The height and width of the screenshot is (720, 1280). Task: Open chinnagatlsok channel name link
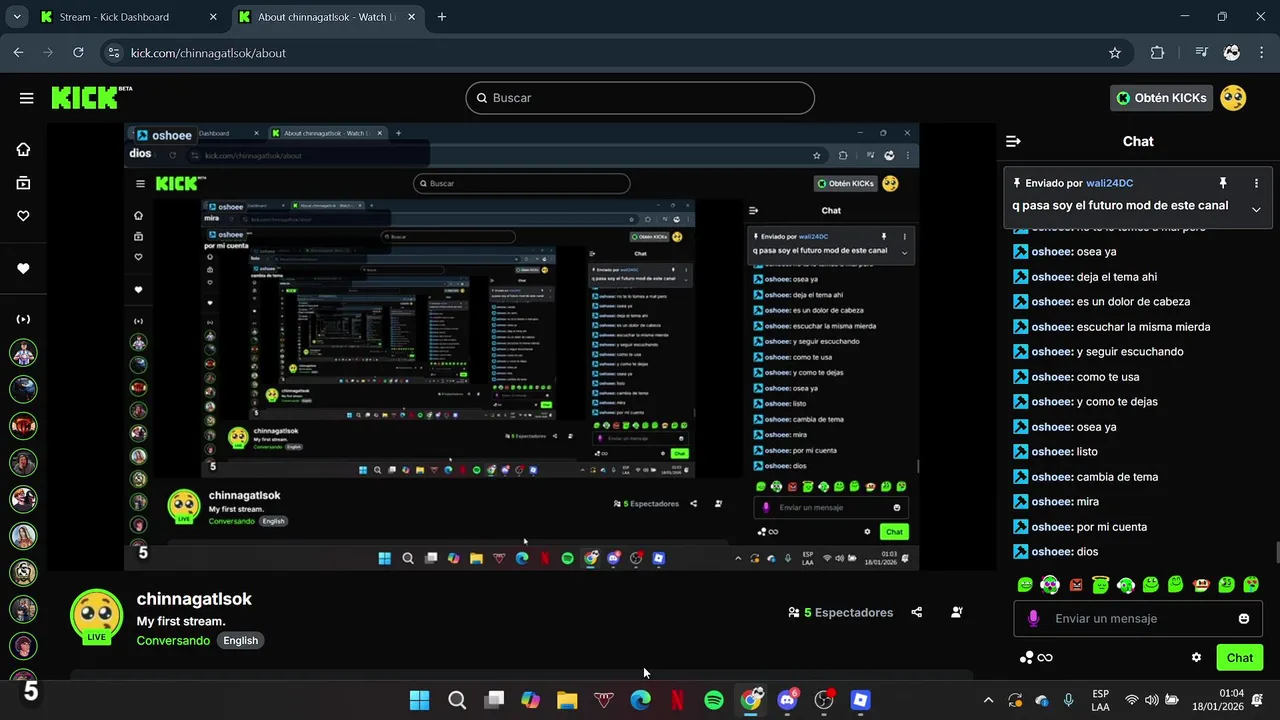pyautogui.click(x=194, y=599)
